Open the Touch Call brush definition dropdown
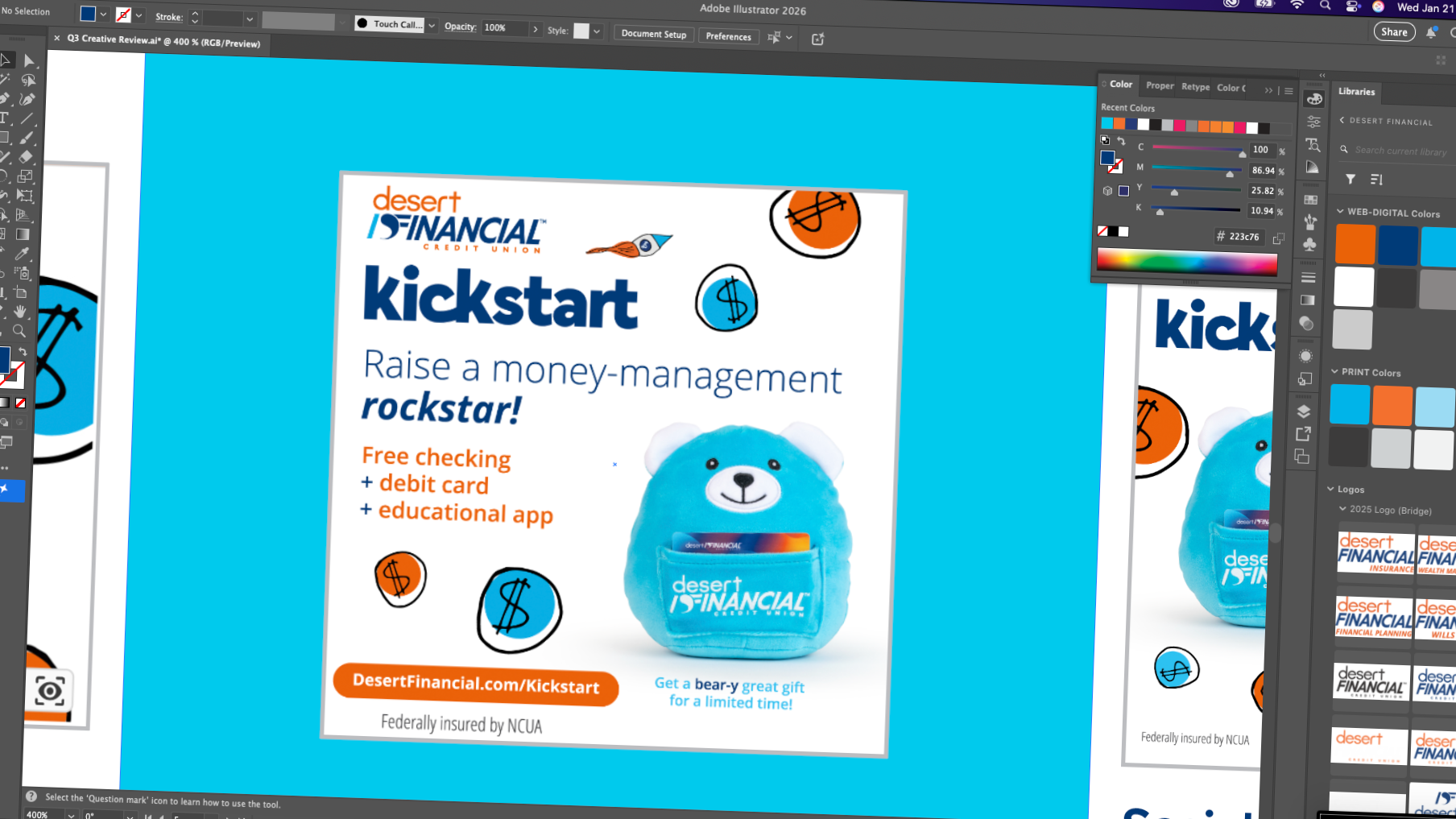1456x819 pixels. pos(432,25)
